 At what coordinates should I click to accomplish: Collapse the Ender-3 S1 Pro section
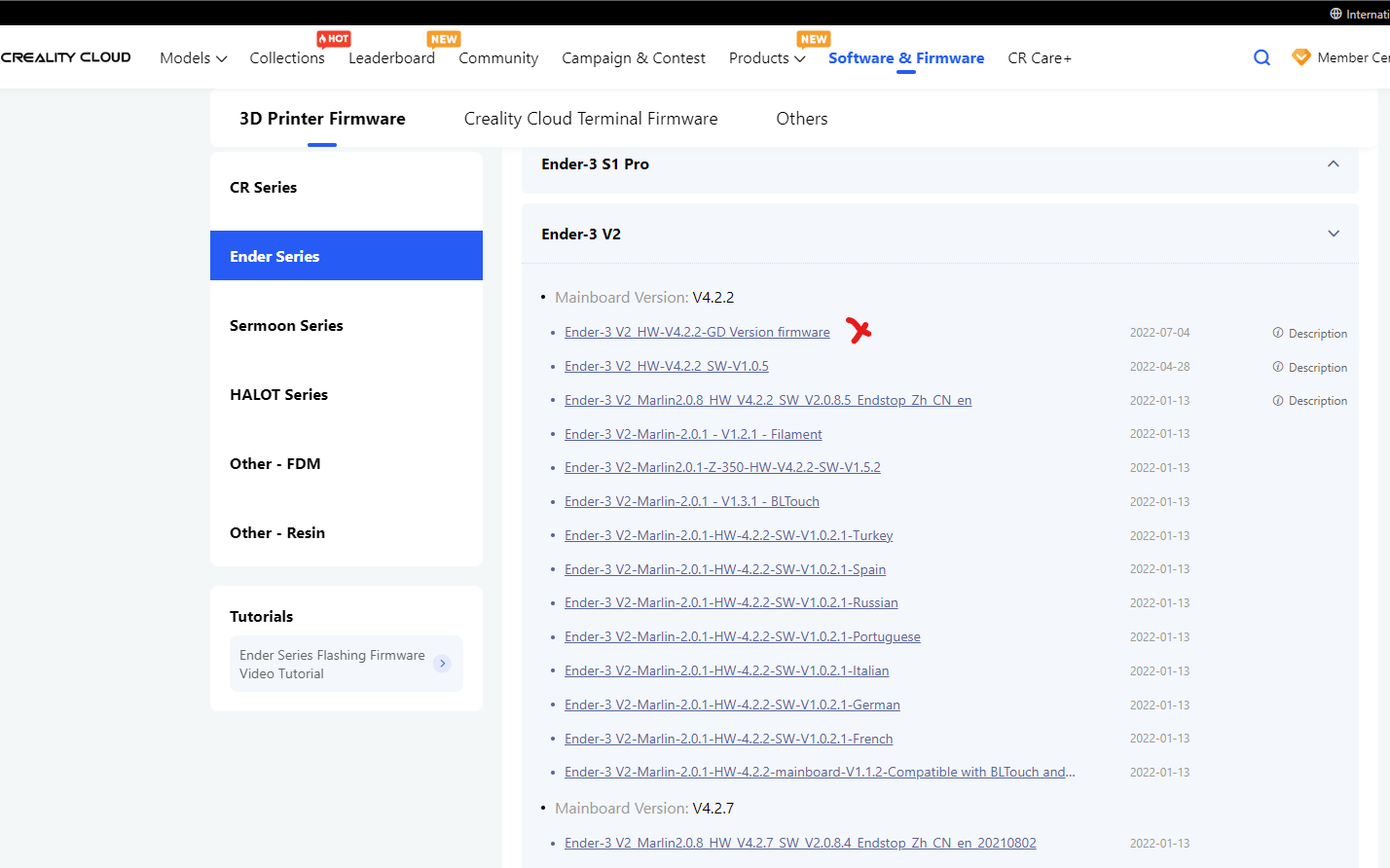click(1334, 163)
